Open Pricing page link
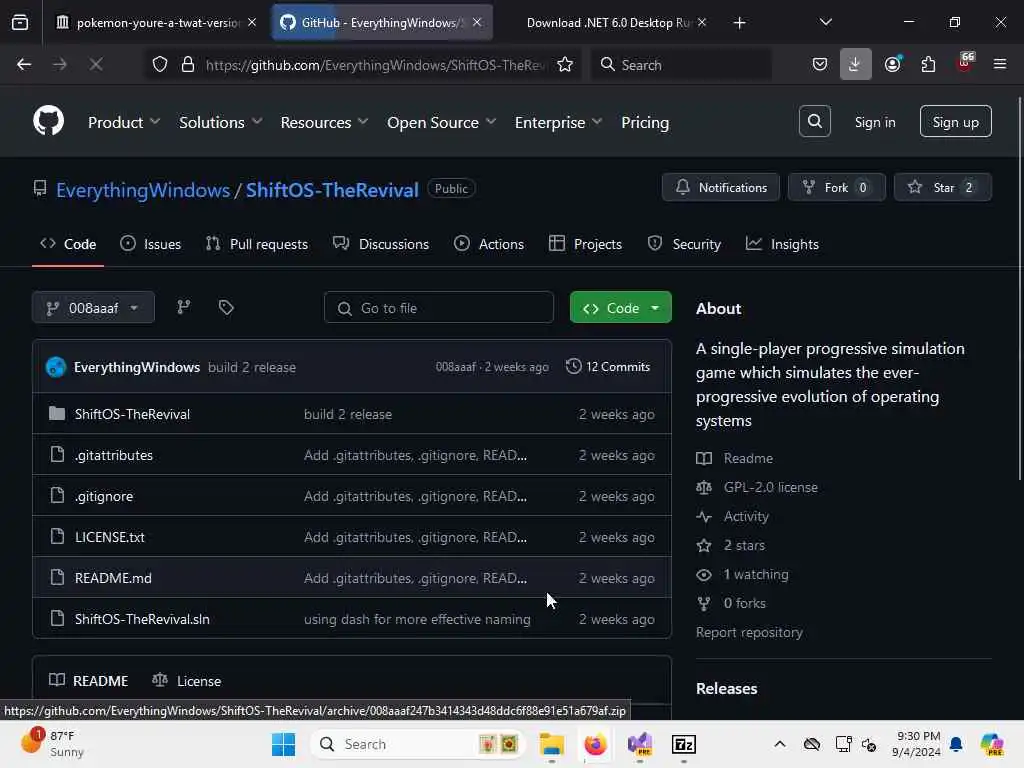The image size is (1024, 768). click(645, 122)
